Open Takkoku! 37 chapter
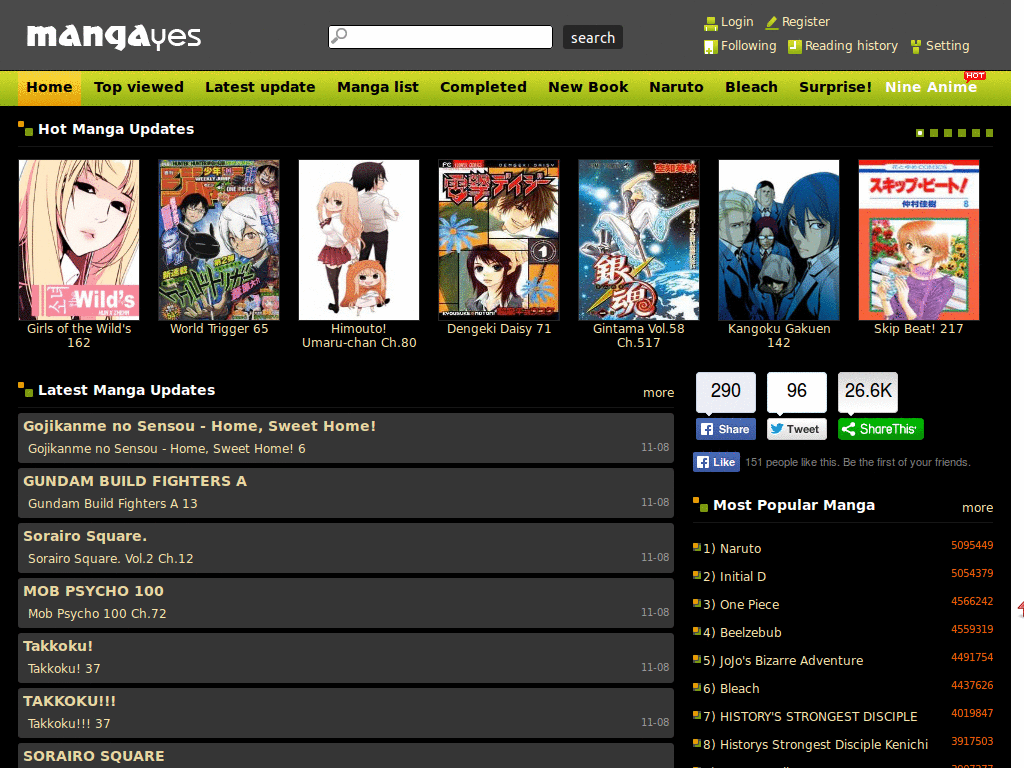The image size is (1024, 768). click(64, 668)
